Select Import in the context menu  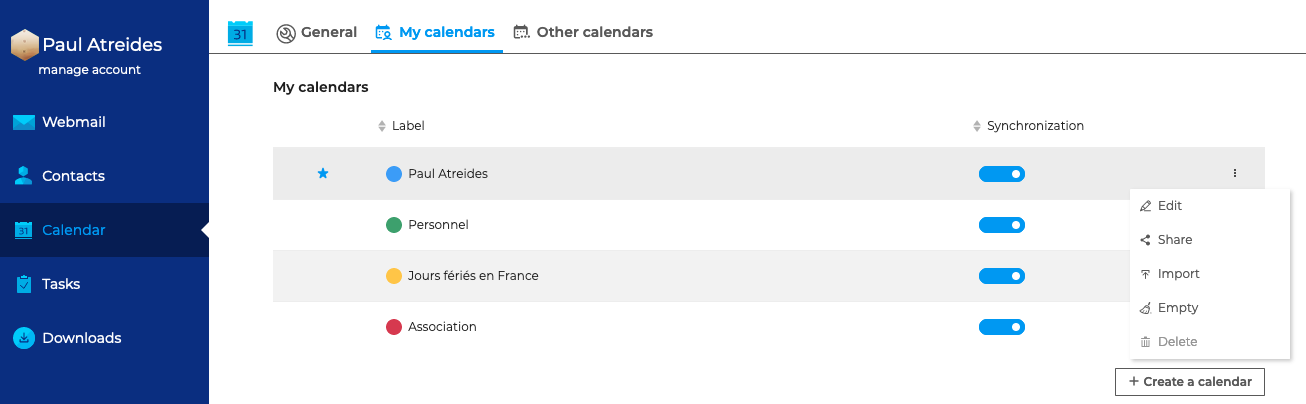1178,274
